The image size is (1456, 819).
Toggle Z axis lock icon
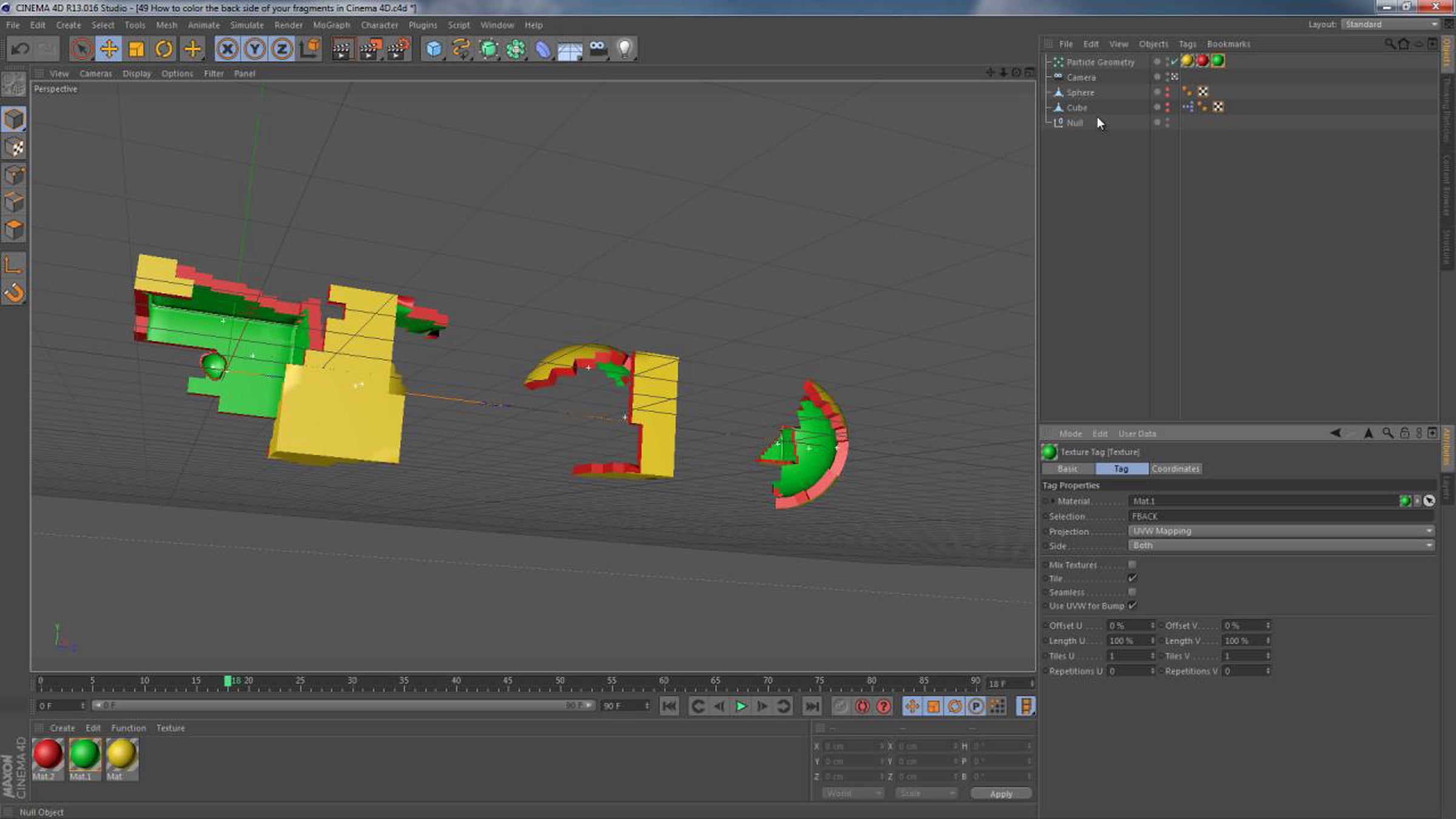tap(282, 49)
